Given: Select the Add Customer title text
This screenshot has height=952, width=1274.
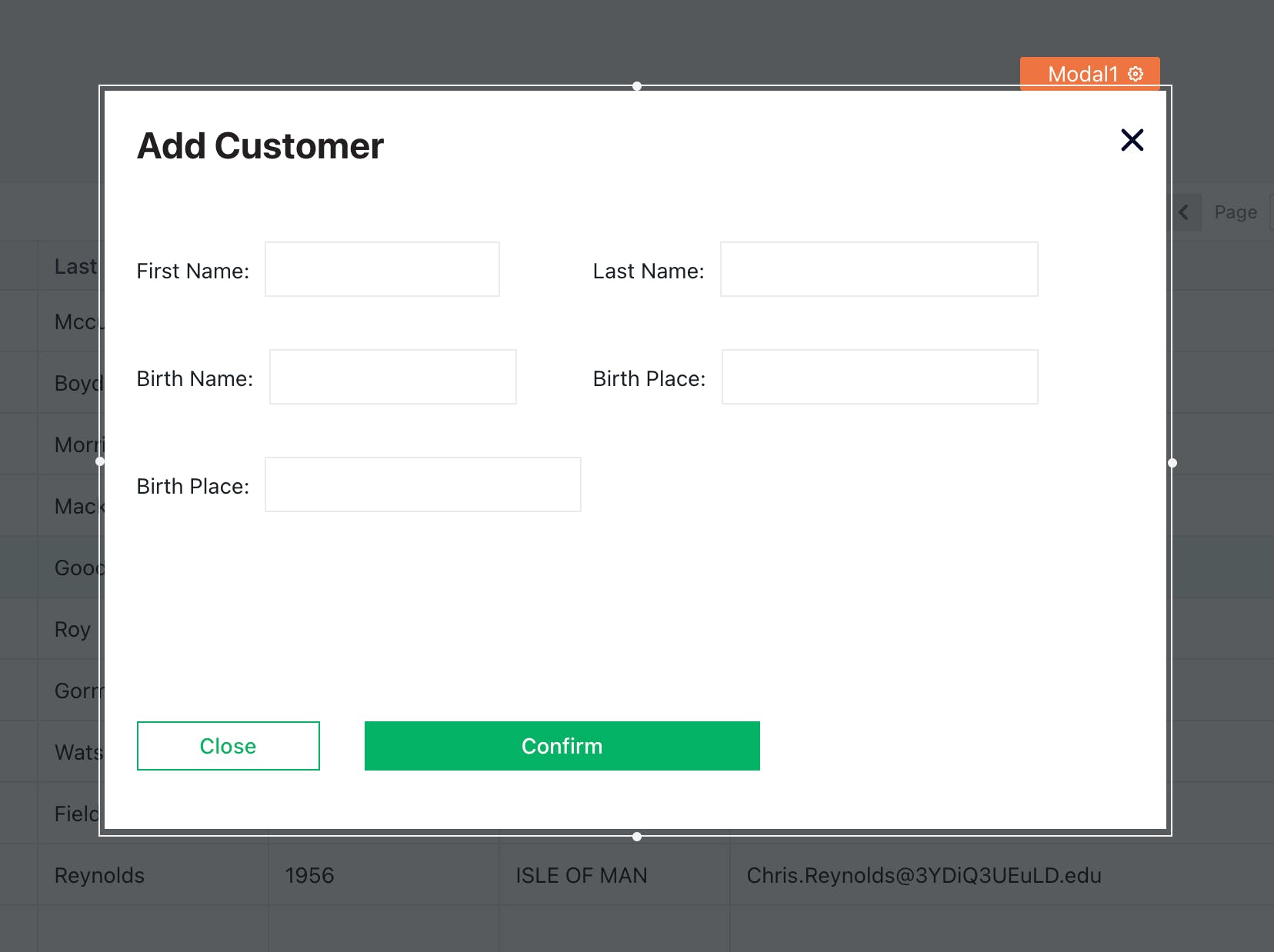Looking at the screenshot, I should (260, 146).
